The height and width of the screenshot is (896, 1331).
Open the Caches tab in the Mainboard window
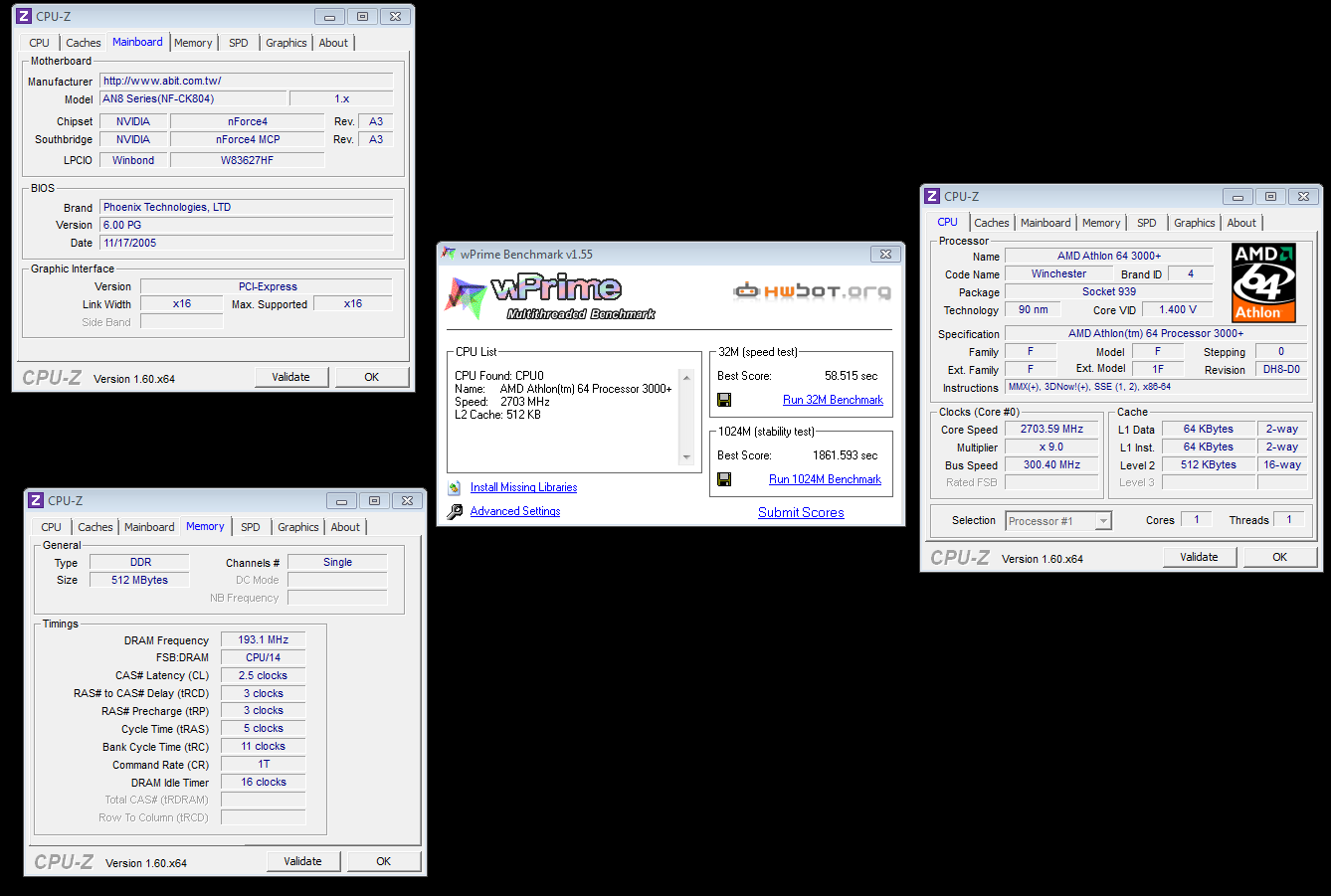pyautogui.click(x=84, y=43)
